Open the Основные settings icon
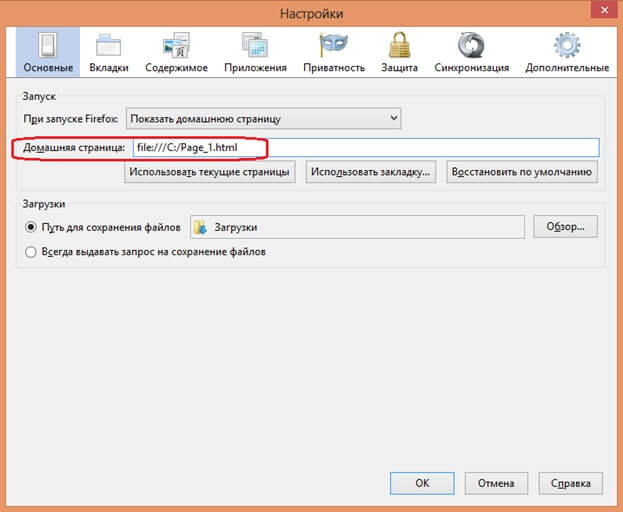The width and height of the screenshot is (623, 512). click(48, 45)
